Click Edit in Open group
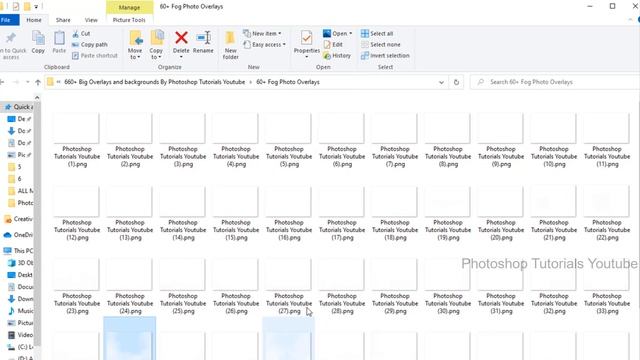The height and width of the screenshot is (360, 640). pos(333,44)
